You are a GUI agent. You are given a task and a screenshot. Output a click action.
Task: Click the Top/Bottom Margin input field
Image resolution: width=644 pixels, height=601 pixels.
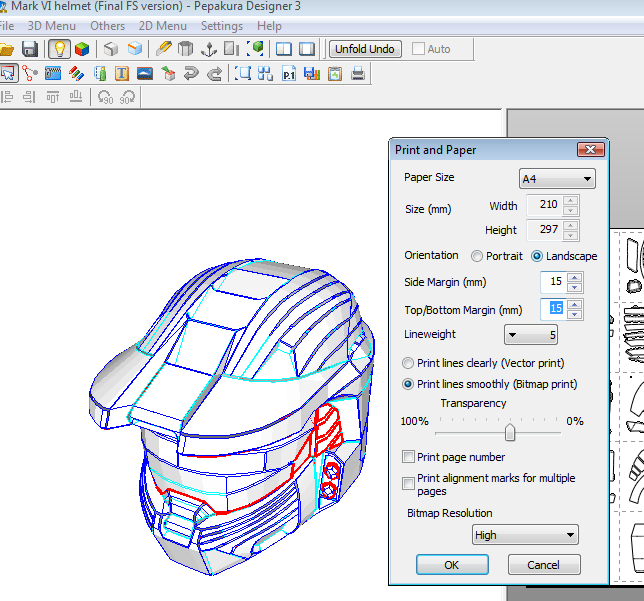554,308
